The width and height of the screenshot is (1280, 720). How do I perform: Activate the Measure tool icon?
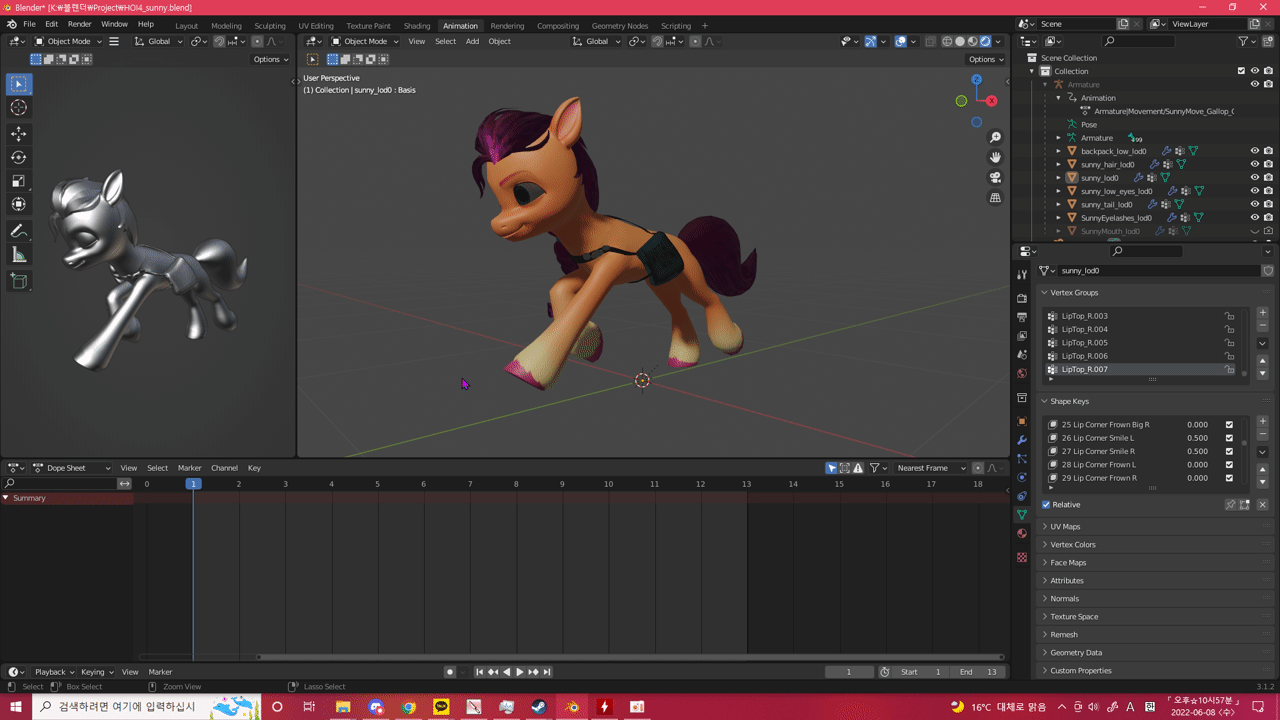pyautogui.click(x=19, y=255)
